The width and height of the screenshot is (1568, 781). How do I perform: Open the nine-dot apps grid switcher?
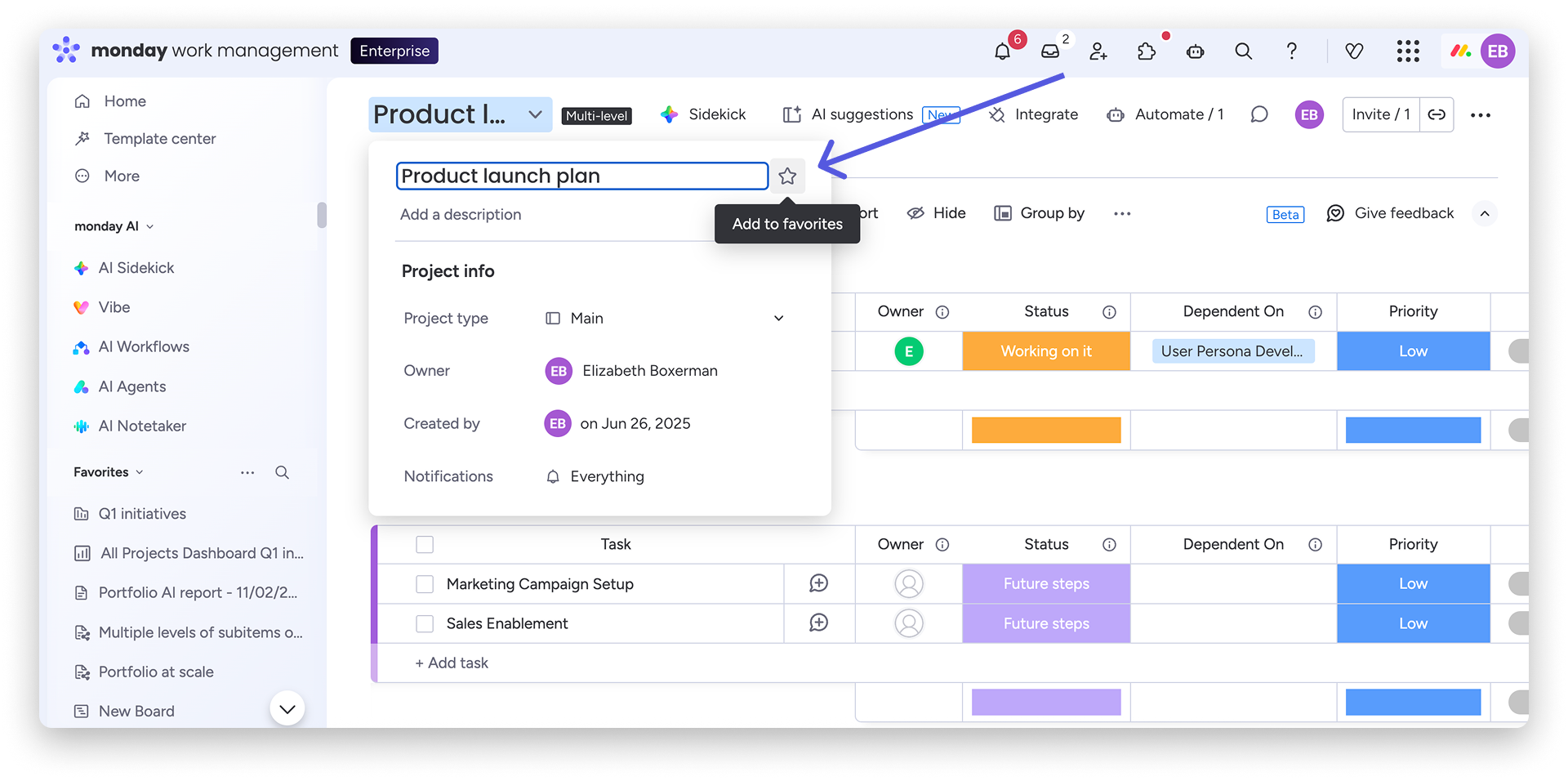[x=1408, y=51]
